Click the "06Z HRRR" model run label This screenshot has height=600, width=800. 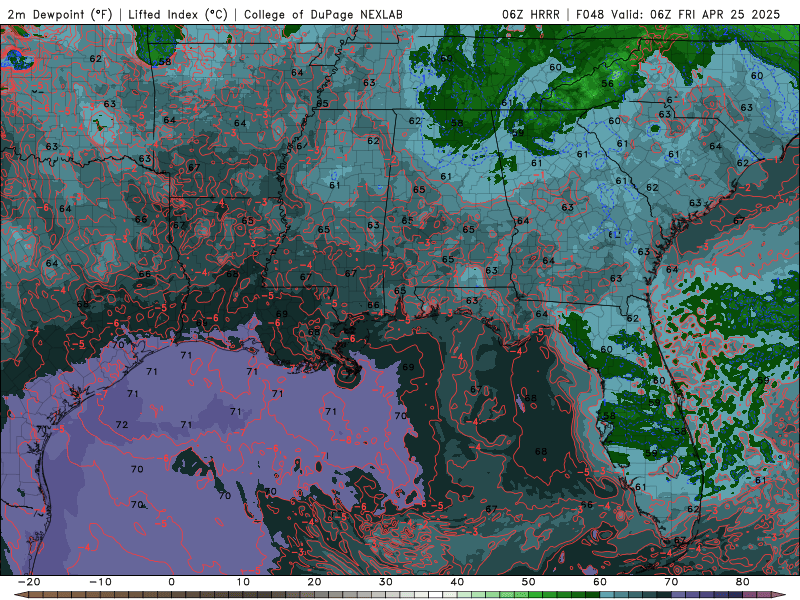(531, 15)
